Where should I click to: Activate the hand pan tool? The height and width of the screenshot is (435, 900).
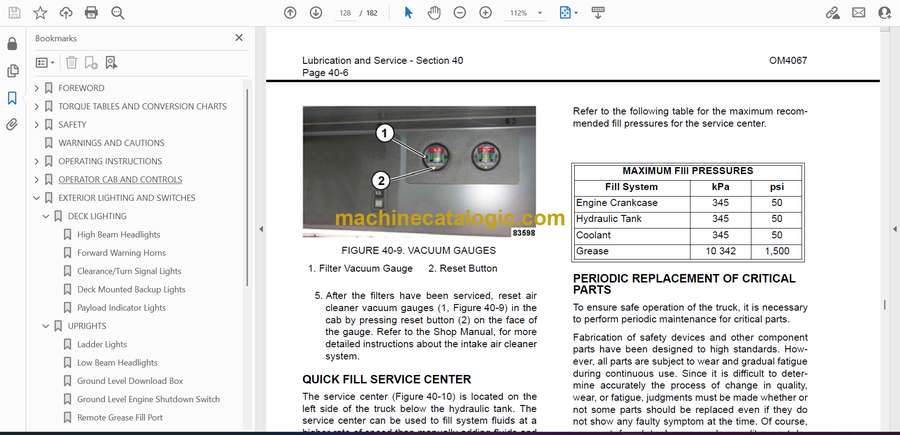[x=434, y=13]
